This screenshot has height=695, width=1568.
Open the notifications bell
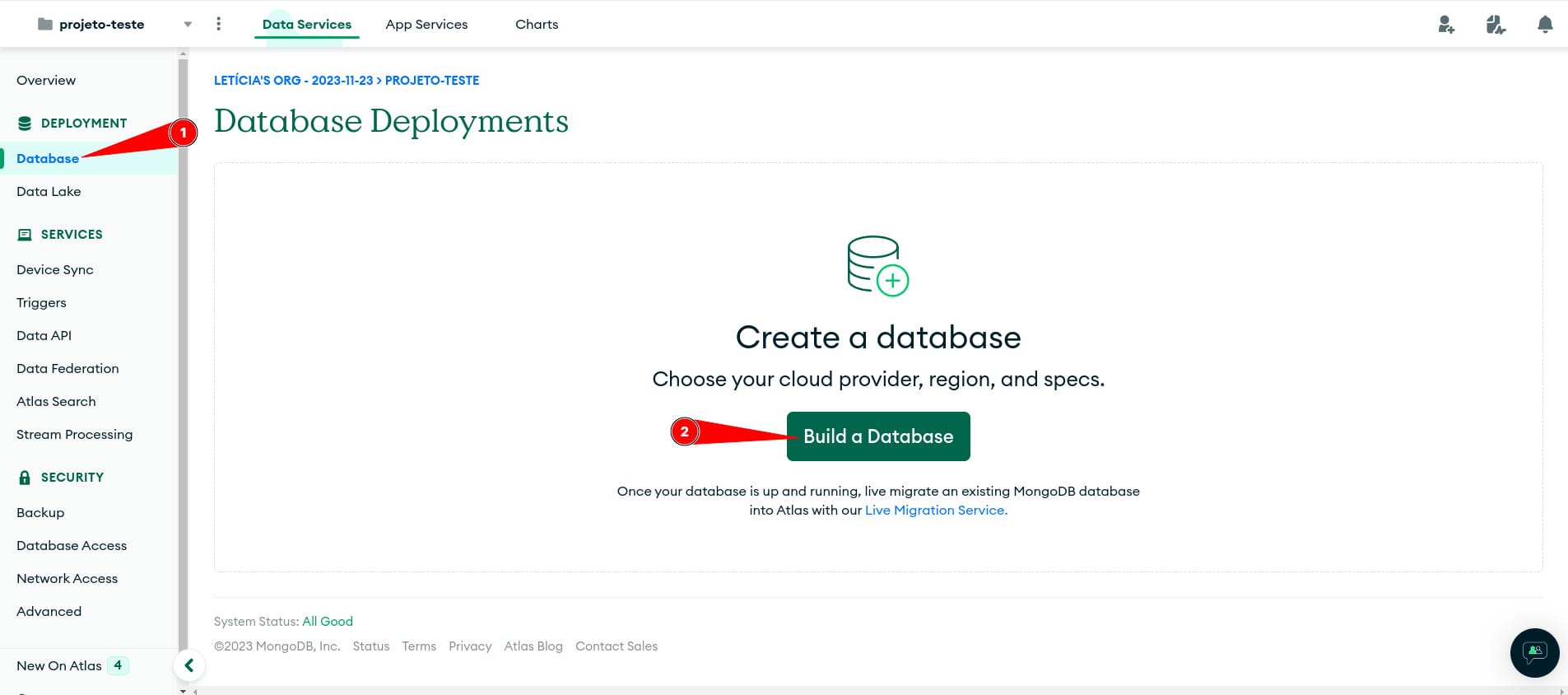tap(1545, 25)
